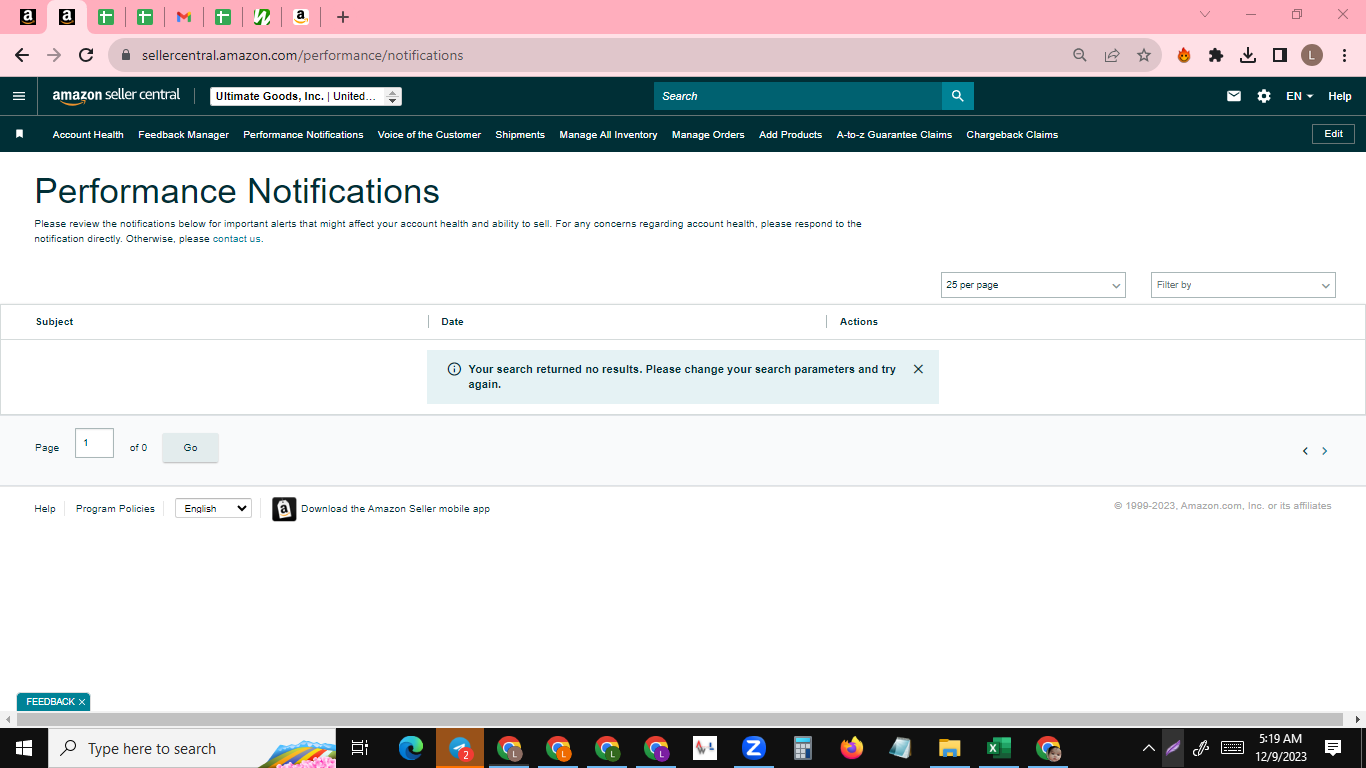Screen dimensions: 1366x768
Task: Open Program Policies footer link
Action: click(x=115, y=509)
